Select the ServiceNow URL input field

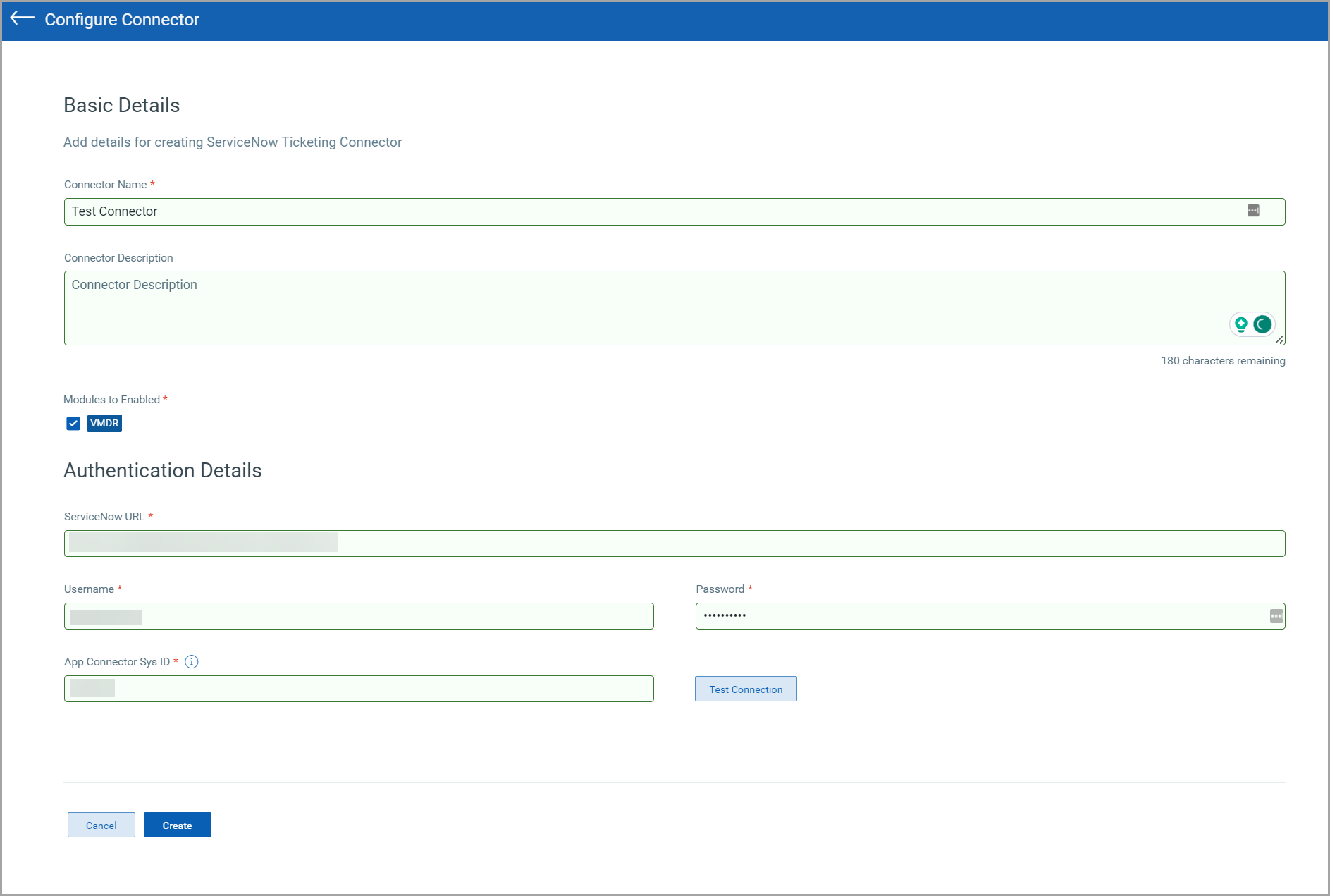pos(775,544)
